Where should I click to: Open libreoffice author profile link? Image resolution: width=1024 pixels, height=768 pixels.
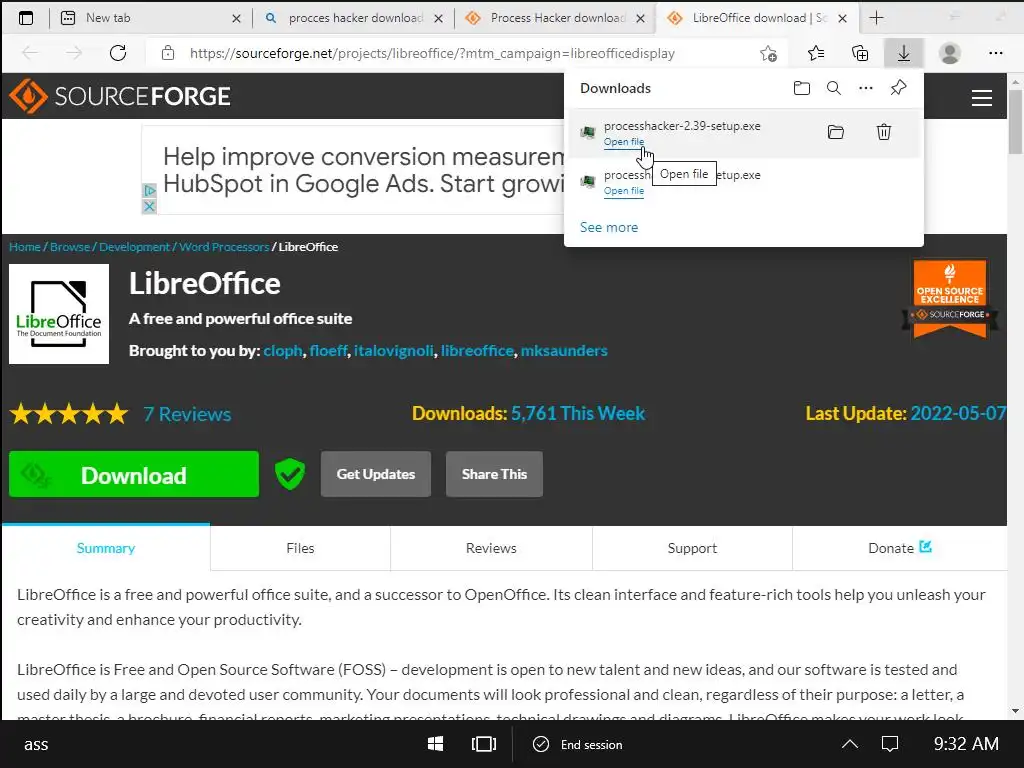tap(477, 351)
